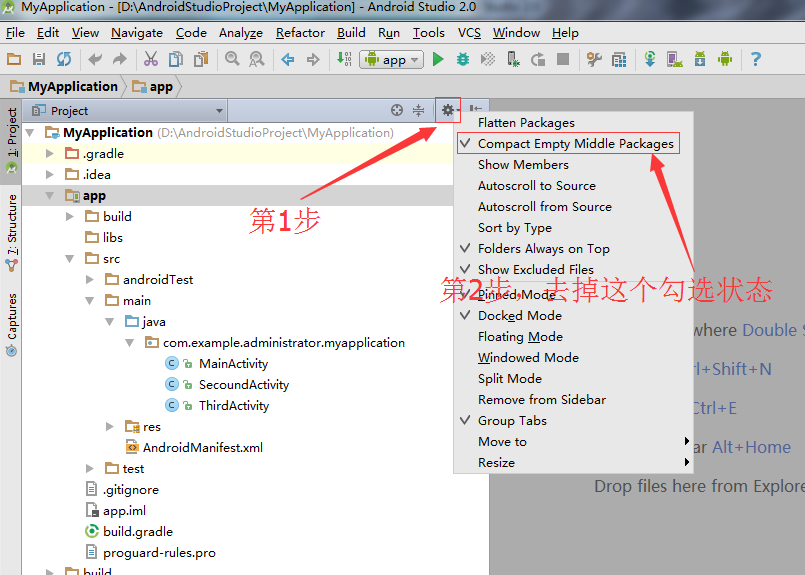Click the Debug app bug icon
Viewport: 805px width, 575px height.
tap(463, 60)
